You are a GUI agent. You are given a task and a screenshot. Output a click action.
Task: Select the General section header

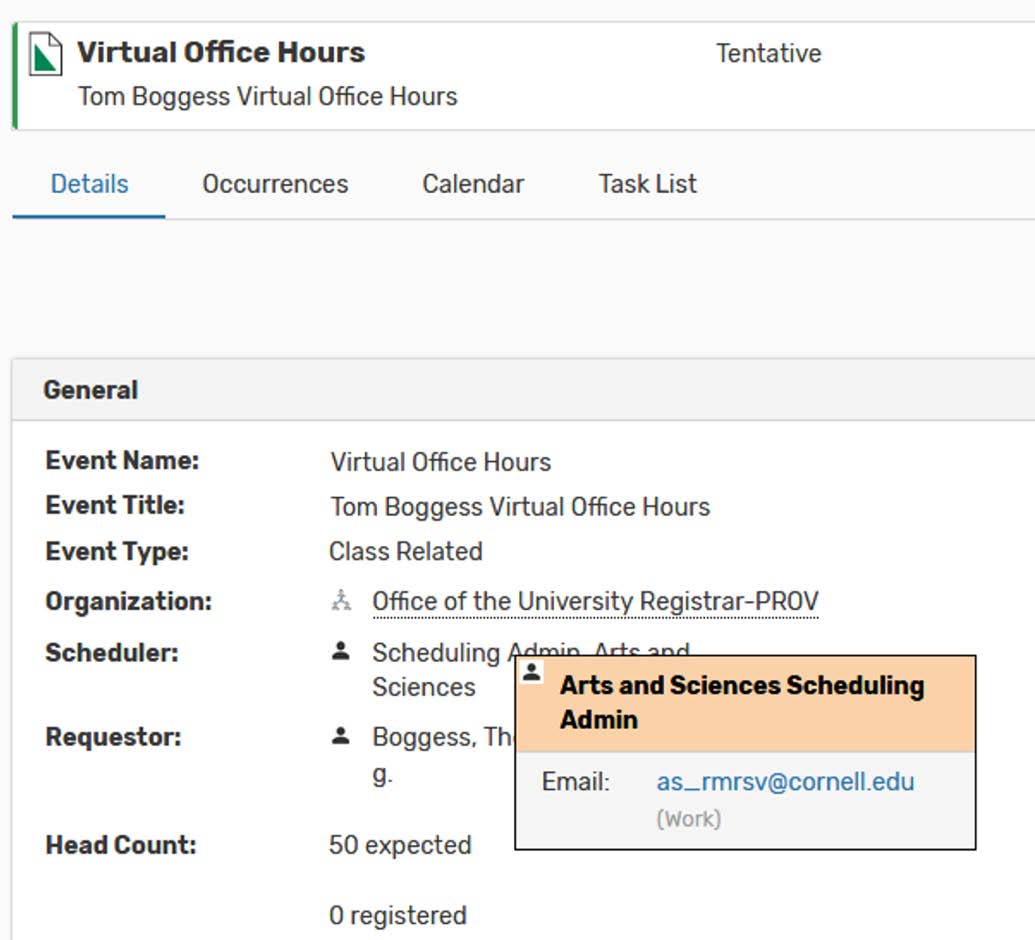pos(91,389)
